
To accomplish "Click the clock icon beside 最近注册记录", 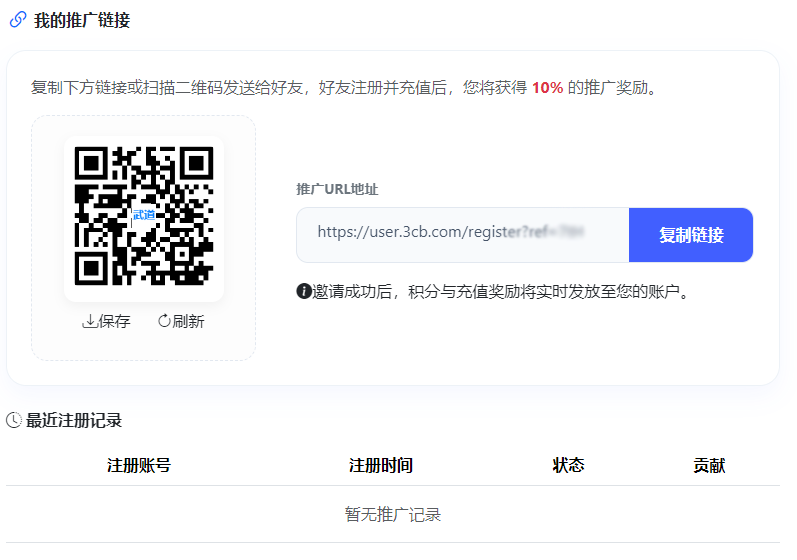I will pos(14,420).
